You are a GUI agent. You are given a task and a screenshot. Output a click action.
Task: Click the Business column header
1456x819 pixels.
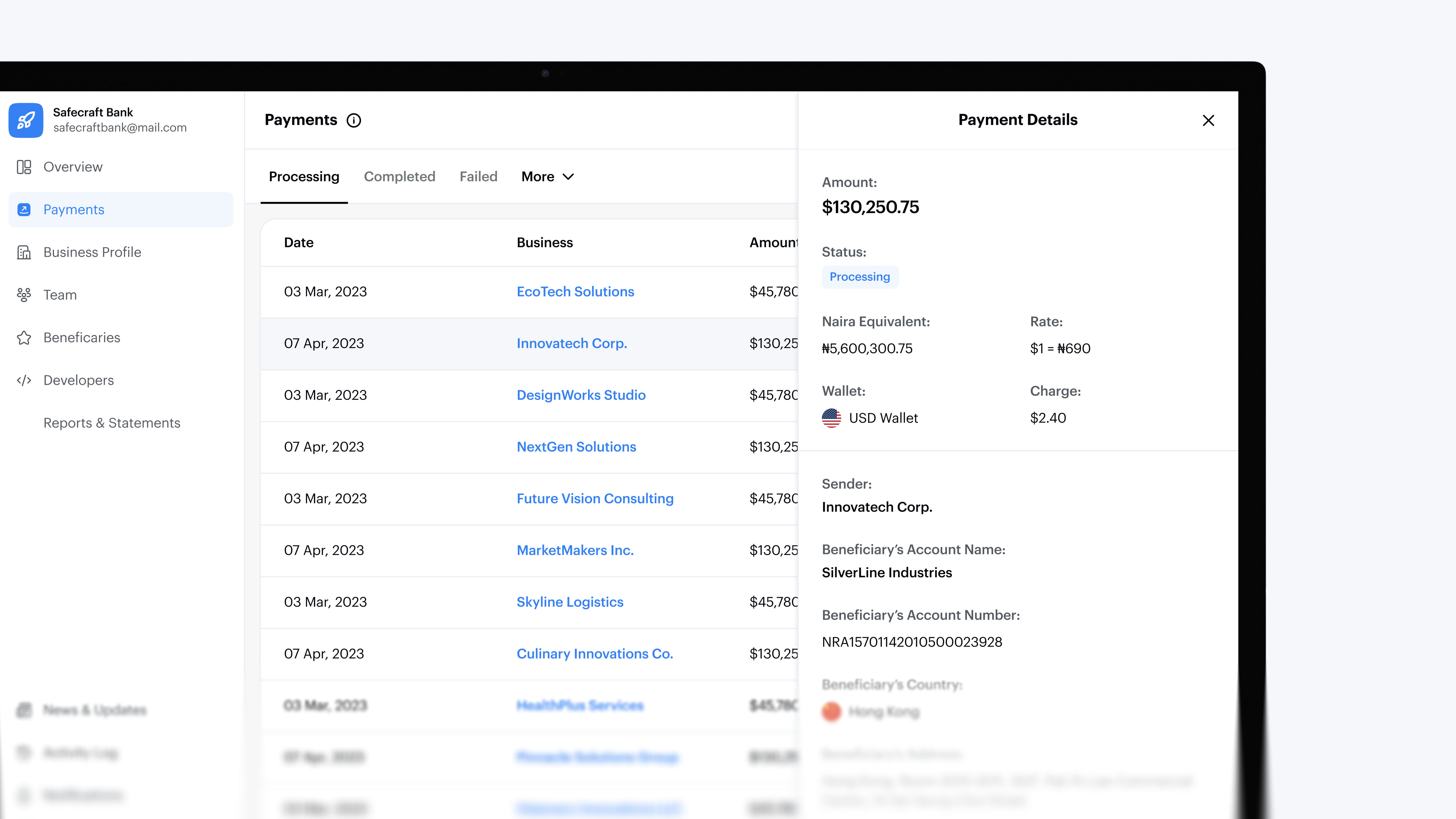point(545,242)
